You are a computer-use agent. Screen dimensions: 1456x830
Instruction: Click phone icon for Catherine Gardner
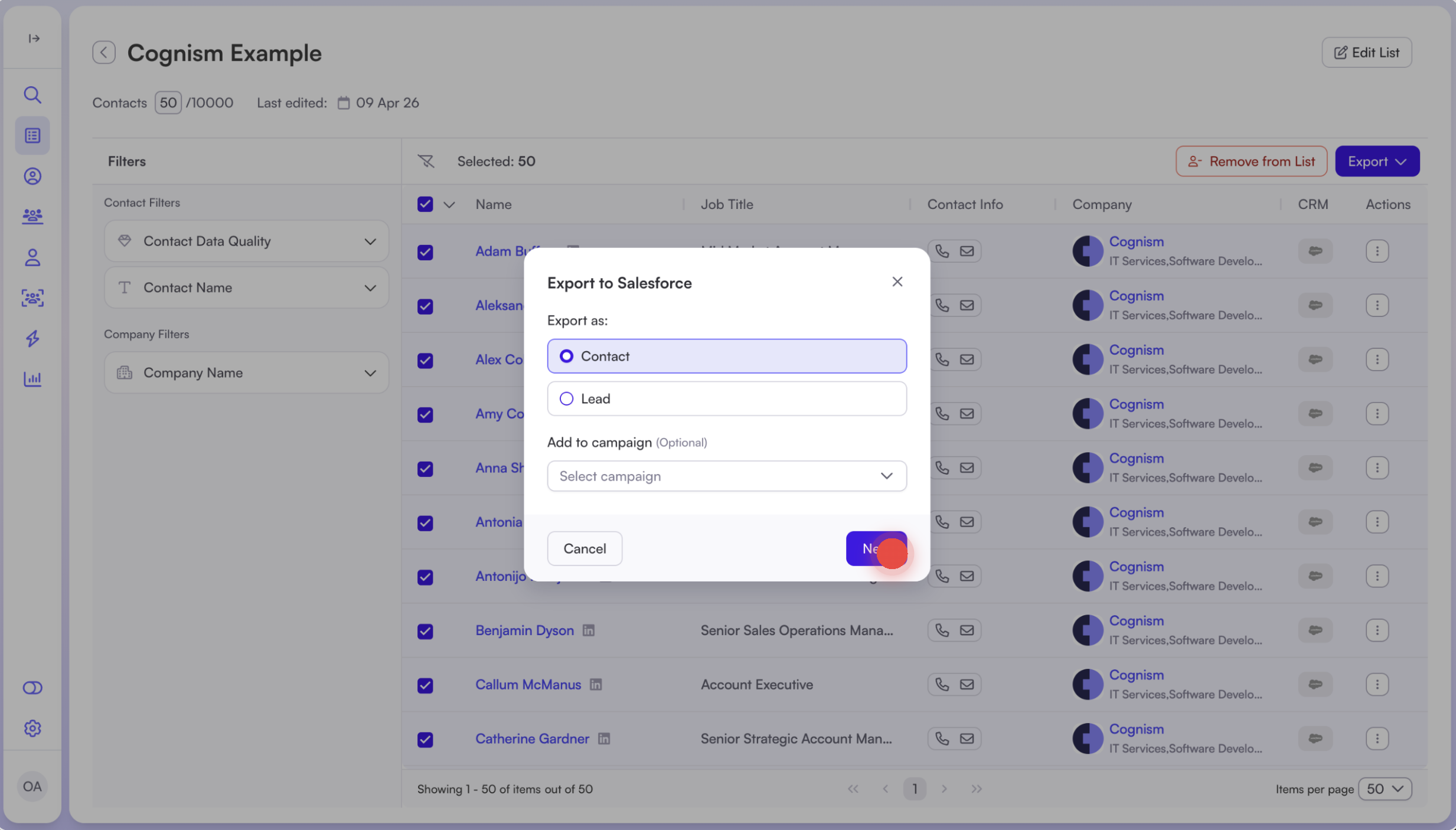(942, 738)
